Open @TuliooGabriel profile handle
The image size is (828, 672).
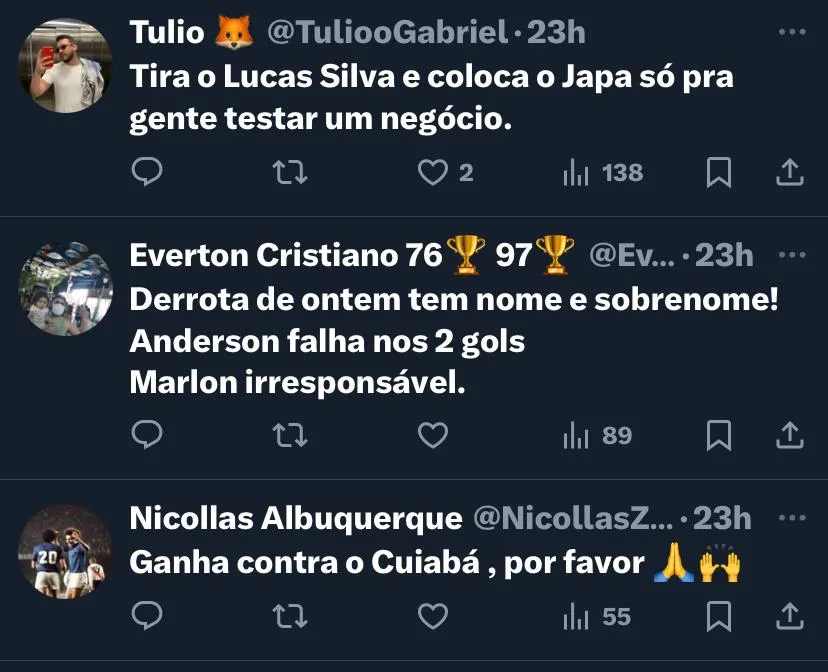(388, 32)
